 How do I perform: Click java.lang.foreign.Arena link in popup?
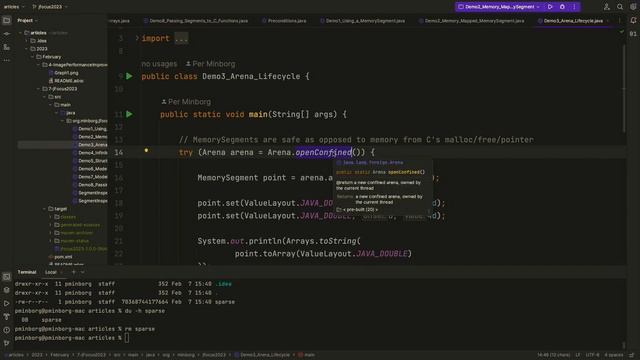coord(373,162)
